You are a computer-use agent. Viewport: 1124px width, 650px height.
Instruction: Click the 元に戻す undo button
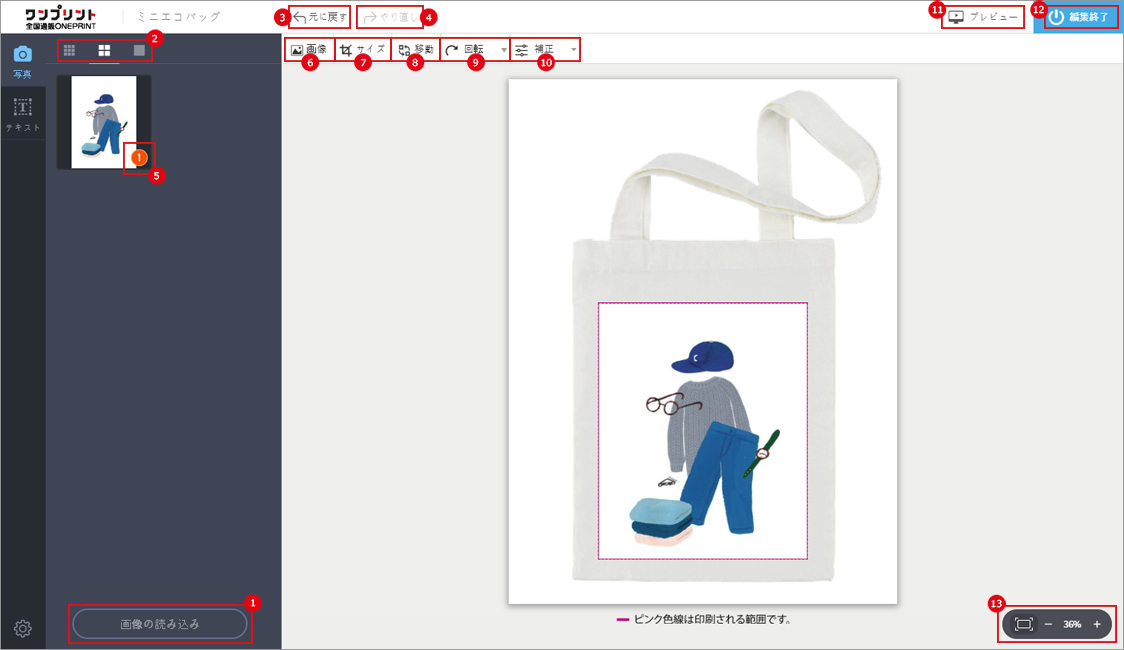(x=320, y=17)
